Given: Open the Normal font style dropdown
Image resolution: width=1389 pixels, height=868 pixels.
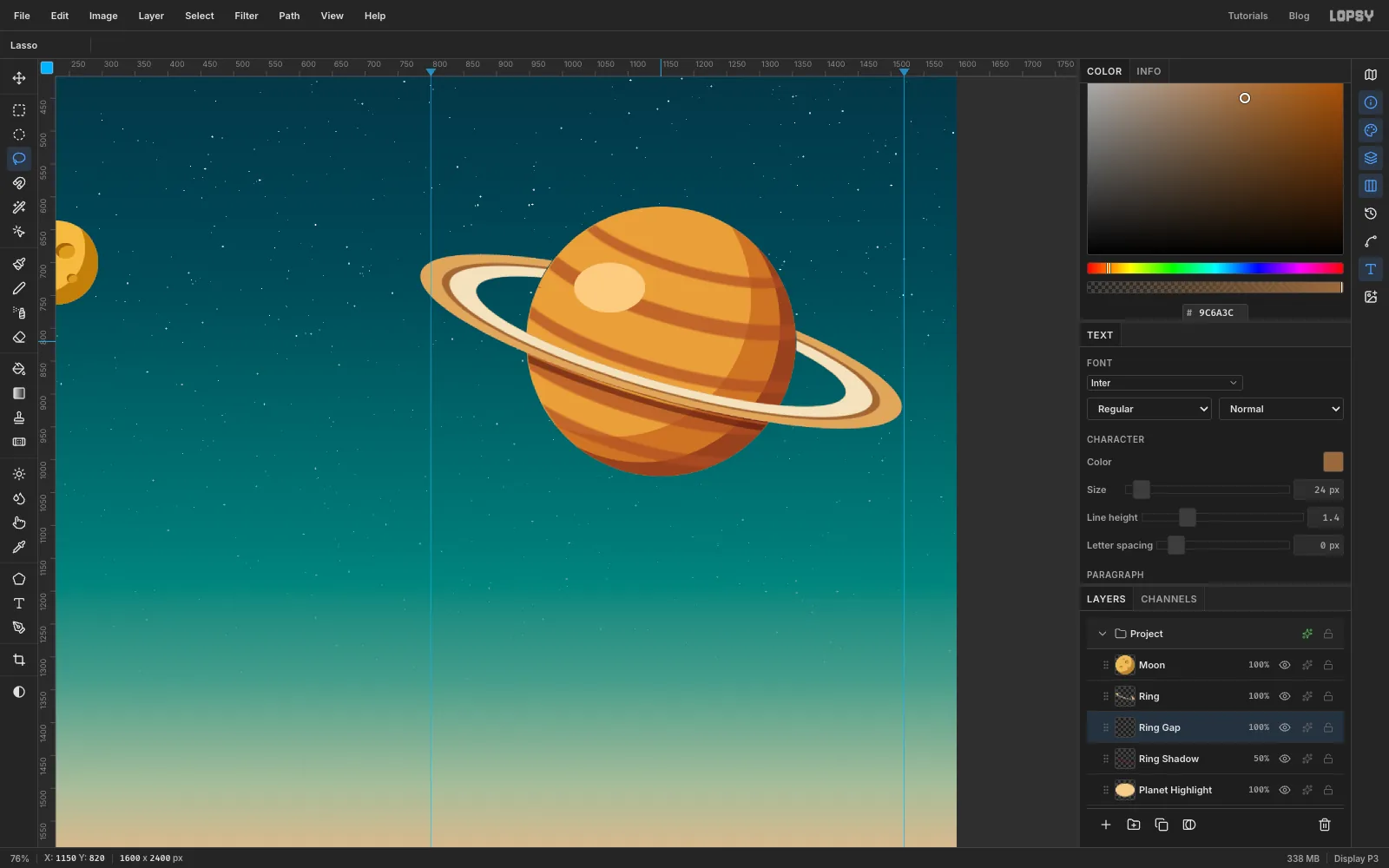Looking at the screenshot, I should click(x=1281, y=409).
